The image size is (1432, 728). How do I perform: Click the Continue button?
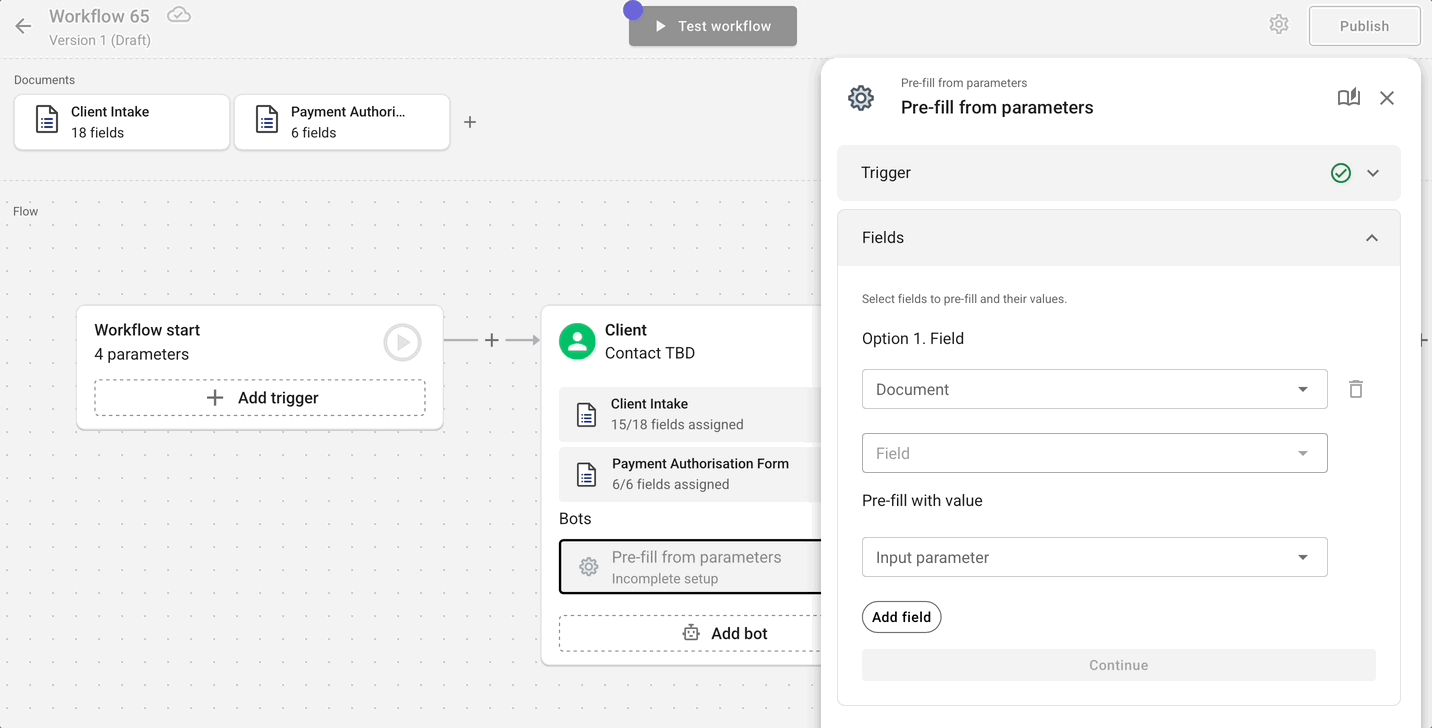[x=1119, y=665]
